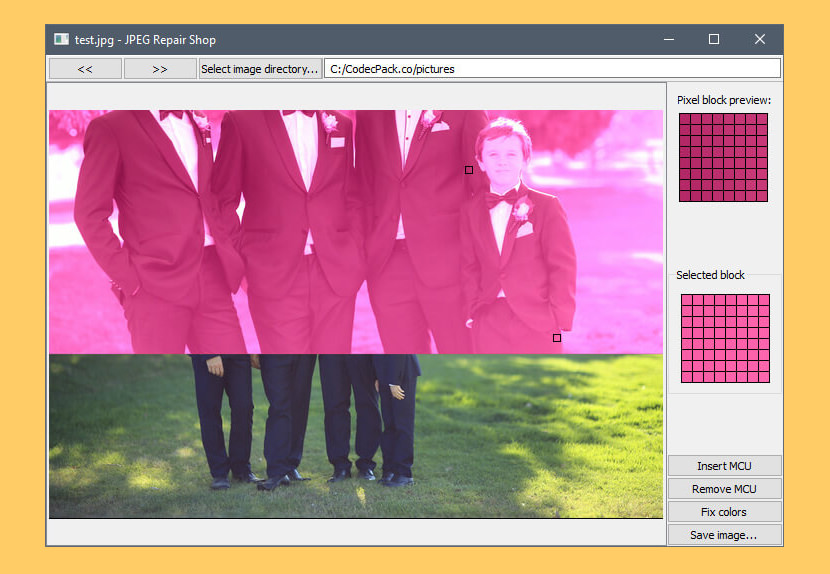Advance to next image with >> button
The width and height of the screenshot is (830, 574).
point(160,69)
